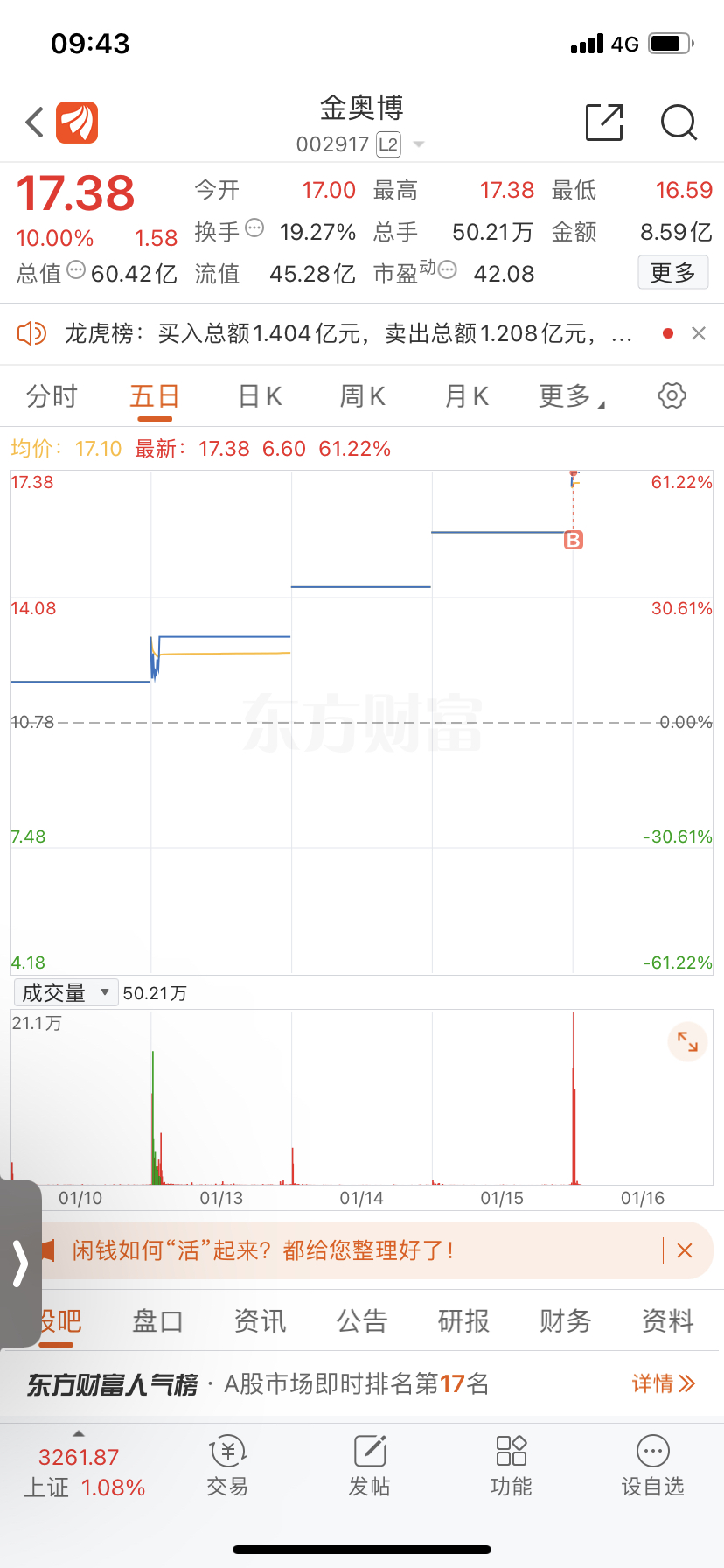Expand the 更多 chart period menu

click(x=572, y=396)
